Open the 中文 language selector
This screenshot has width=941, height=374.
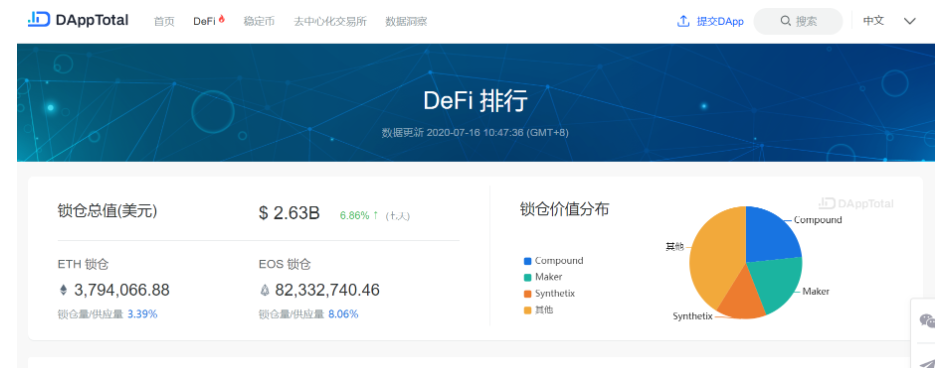coord(873,20)
